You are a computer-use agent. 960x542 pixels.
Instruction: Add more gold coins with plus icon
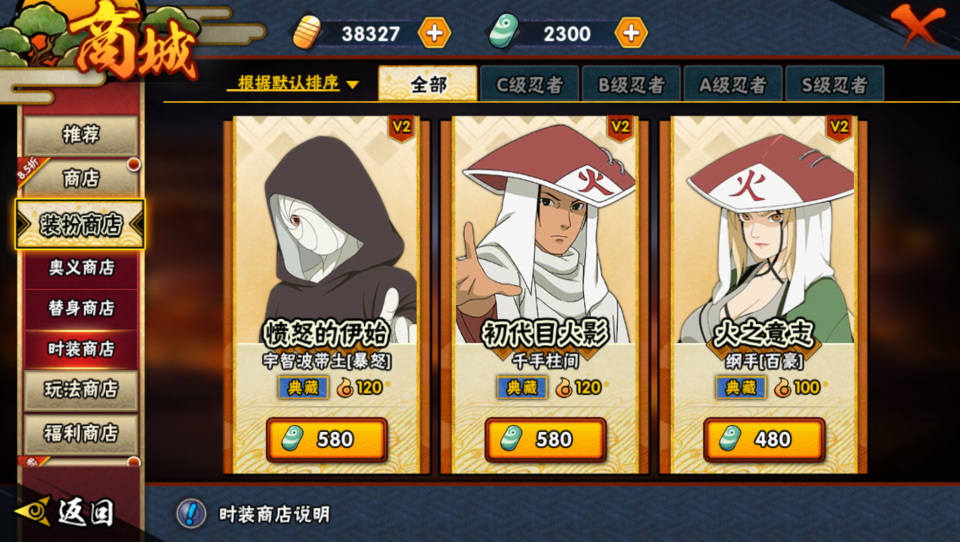[x=434, y=33]
